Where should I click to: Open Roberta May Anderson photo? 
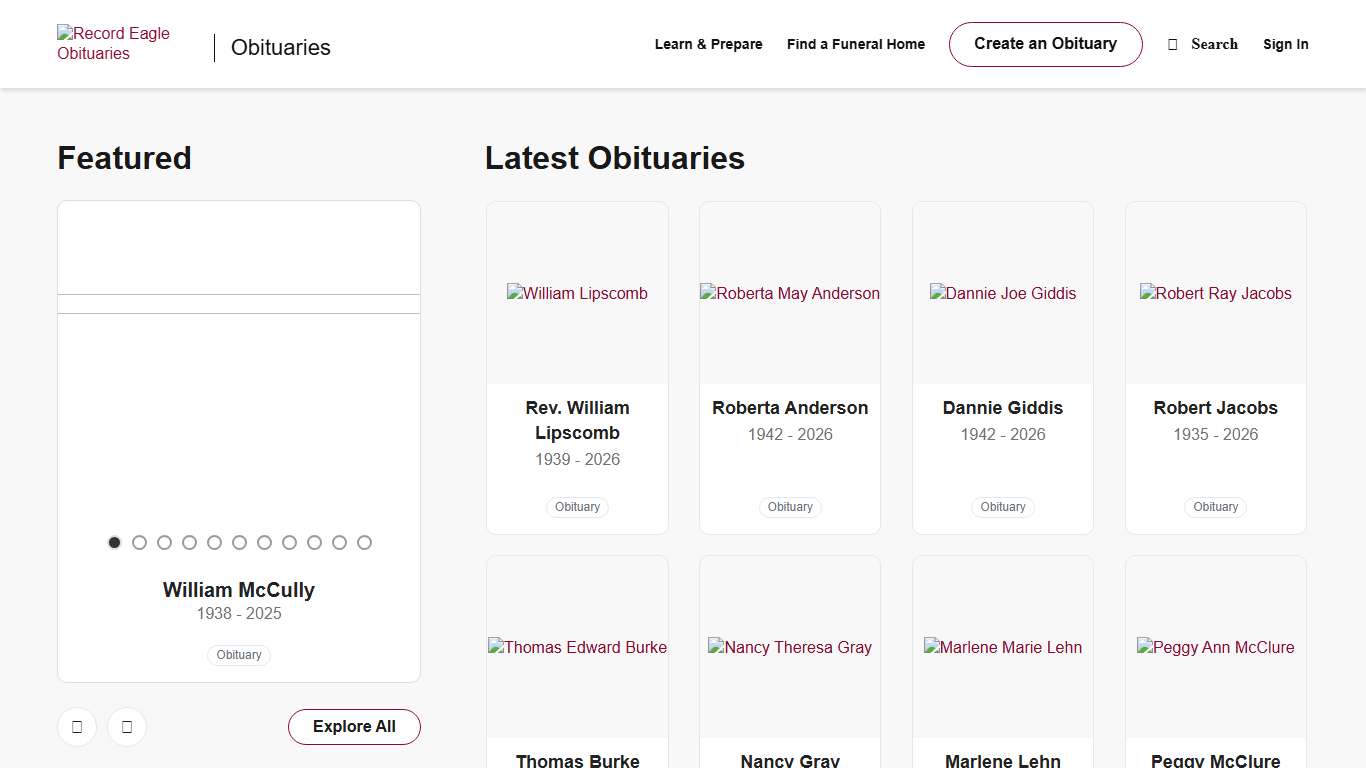790,293
